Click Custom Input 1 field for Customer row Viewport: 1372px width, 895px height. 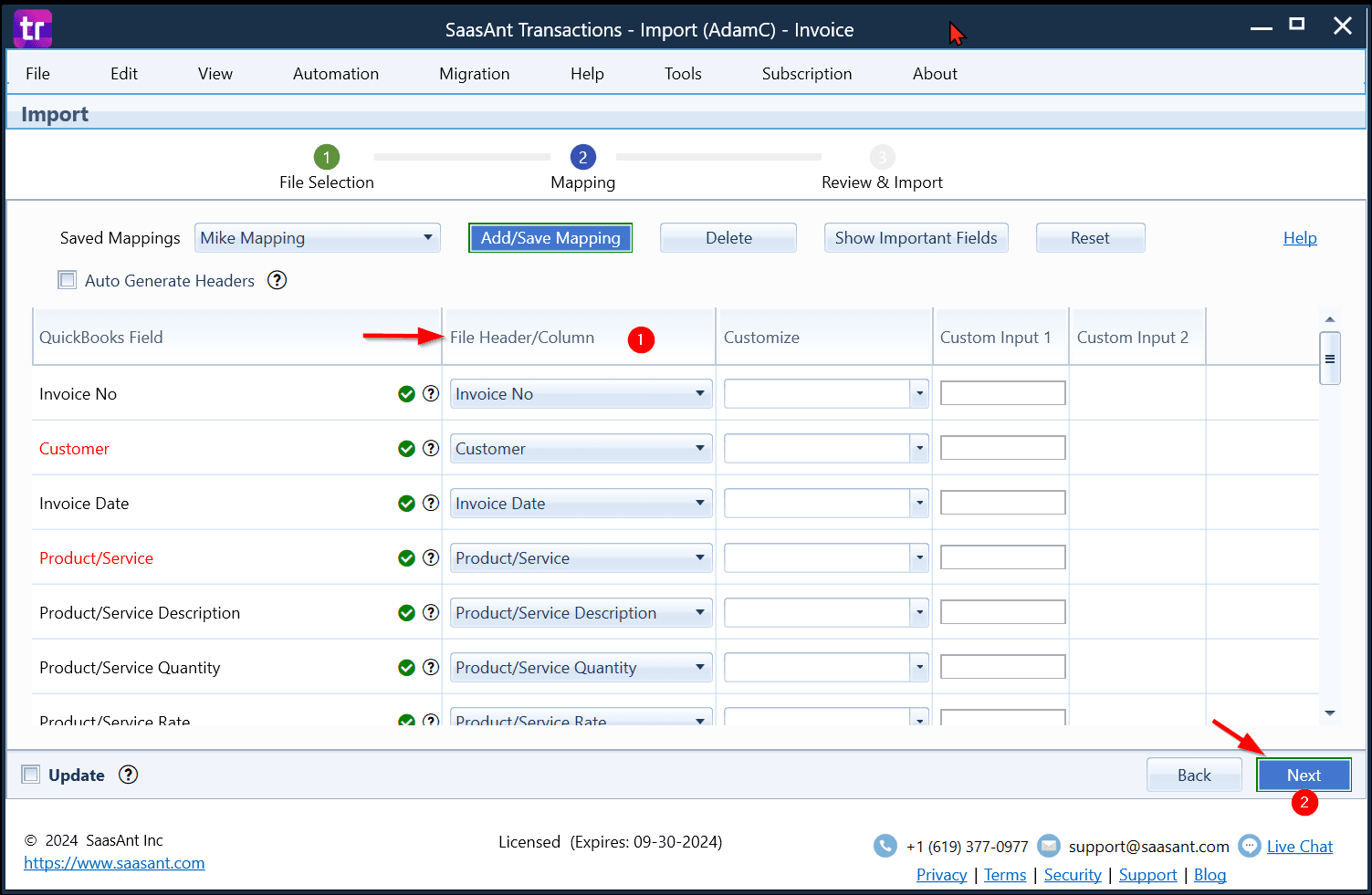coord(1003,448)
